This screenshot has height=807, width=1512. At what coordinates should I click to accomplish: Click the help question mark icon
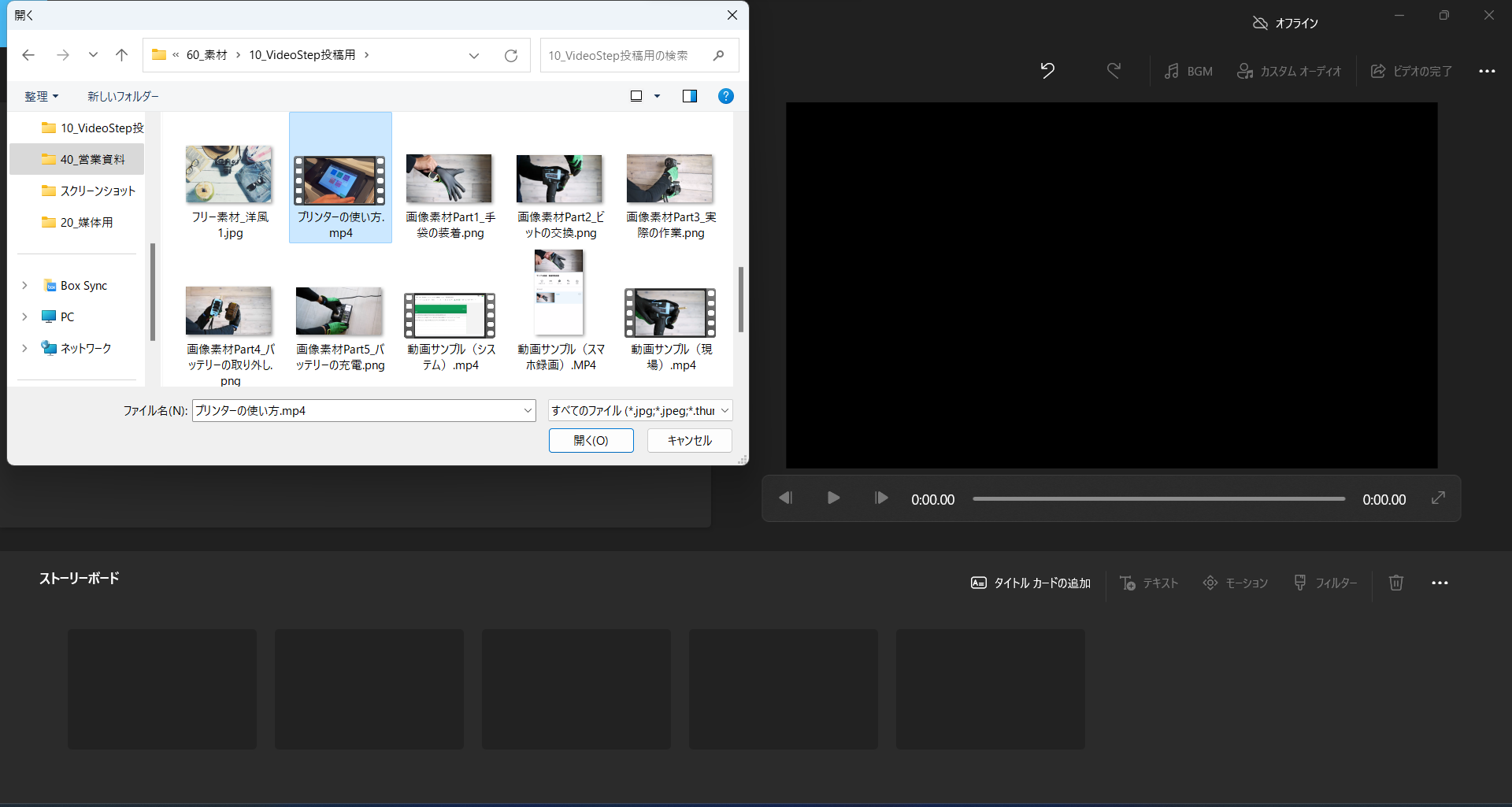coord(725,96)
